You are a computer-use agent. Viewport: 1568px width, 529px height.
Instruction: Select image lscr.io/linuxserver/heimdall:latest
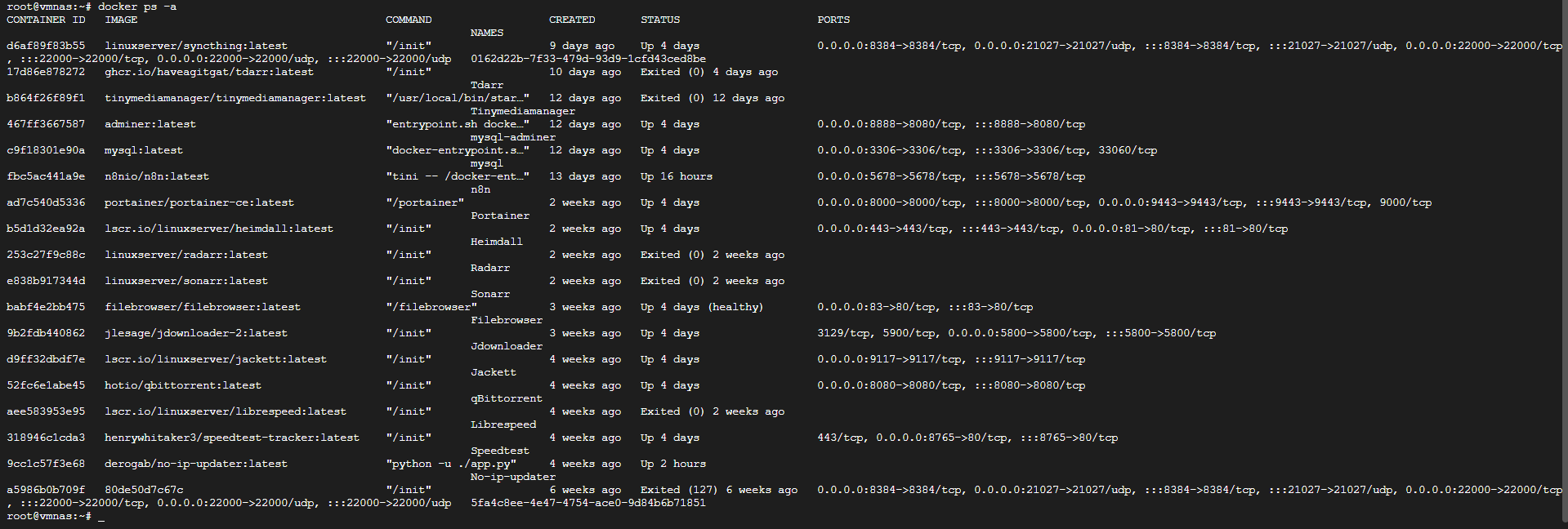tap(219, 229)
